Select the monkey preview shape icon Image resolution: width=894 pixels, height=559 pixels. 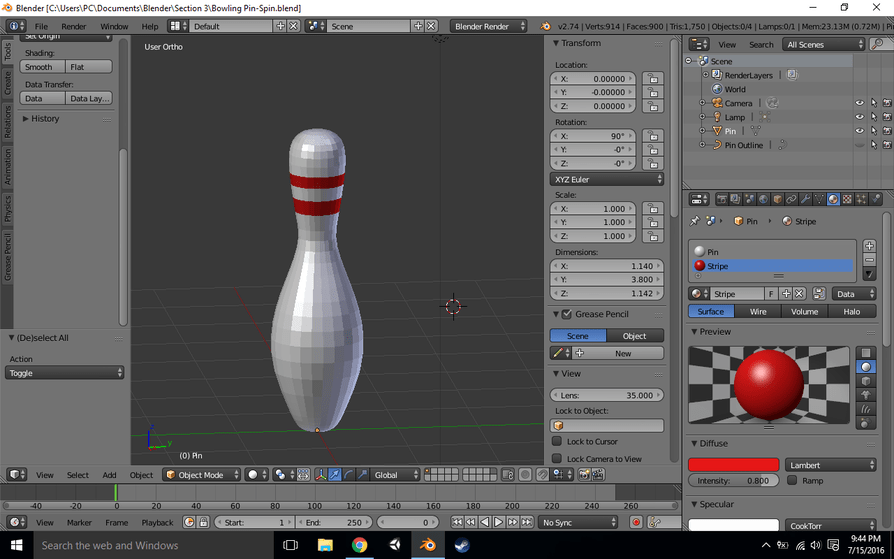tap(867, 395)
